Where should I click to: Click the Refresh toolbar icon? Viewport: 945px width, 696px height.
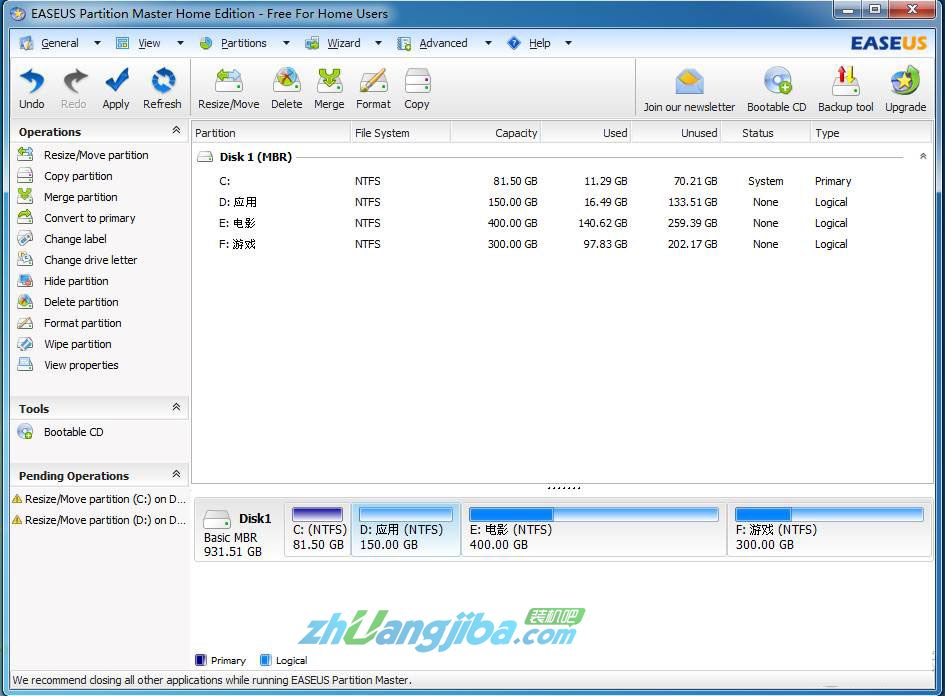162,88
